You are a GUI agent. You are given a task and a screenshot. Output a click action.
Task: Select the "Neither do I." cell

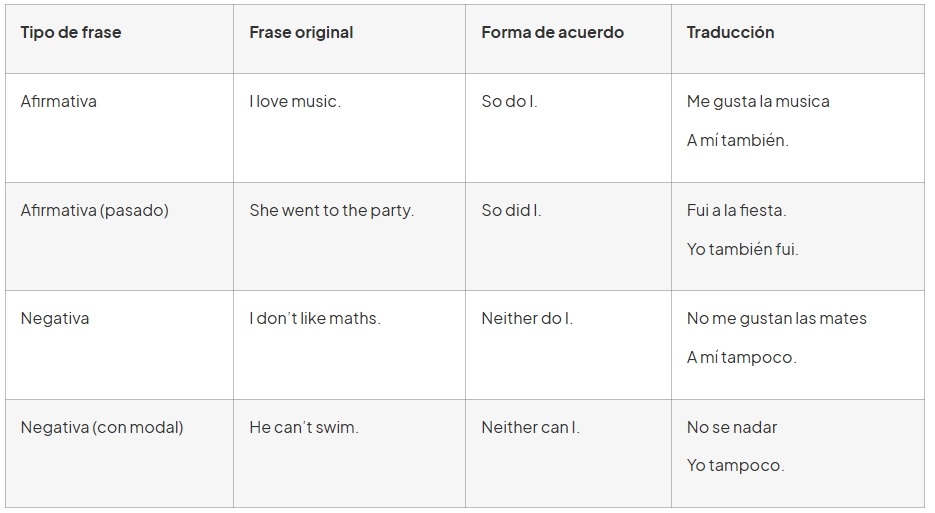[527, 318]
